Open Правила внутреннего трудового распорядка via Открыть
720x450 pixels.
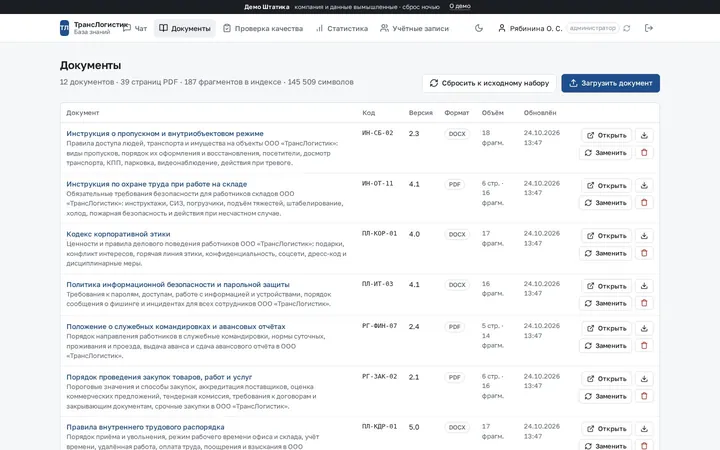[607, 428]
